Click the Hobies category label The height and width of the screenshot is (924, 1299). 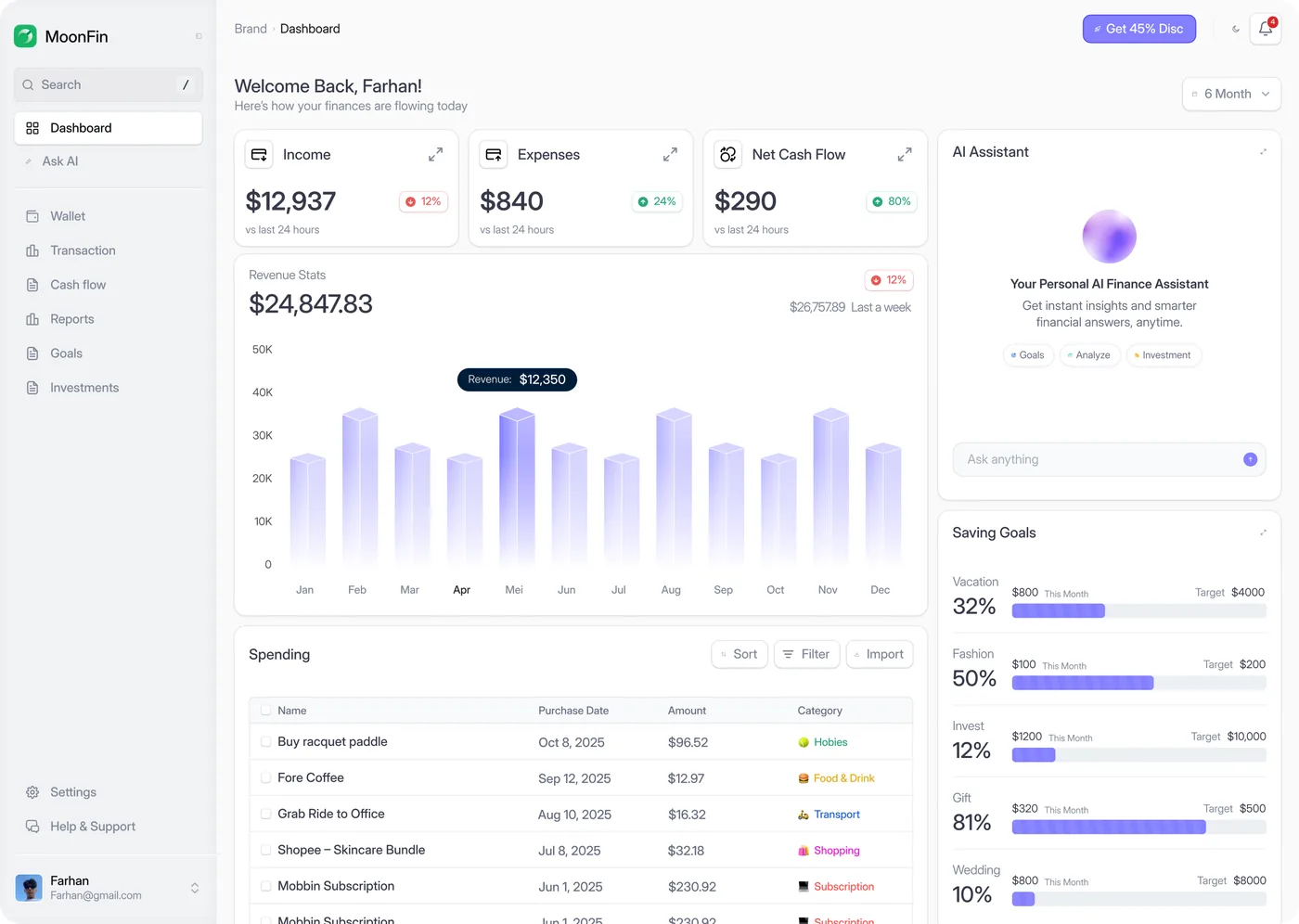click(x=830, y=742)
